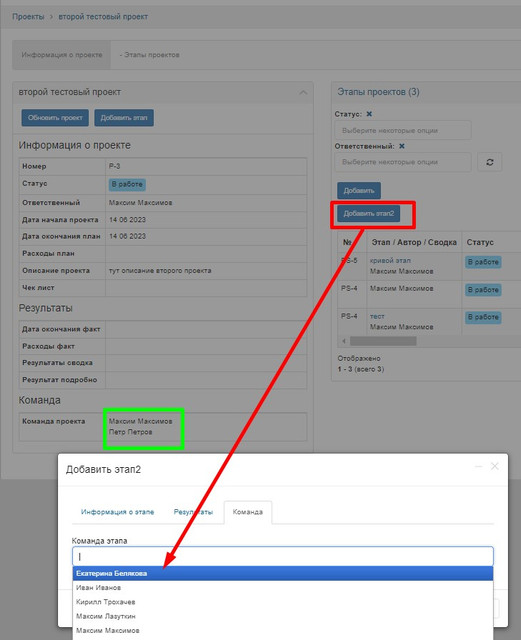Image resolution: width=521 pixels, height=640 pixels.
Task: Click the Команда этапа input field
Action: tap(283, 556)
